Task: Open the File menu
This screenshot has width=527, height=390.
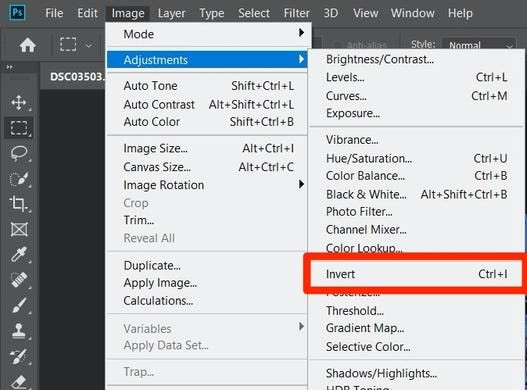Action: [54, 13]
